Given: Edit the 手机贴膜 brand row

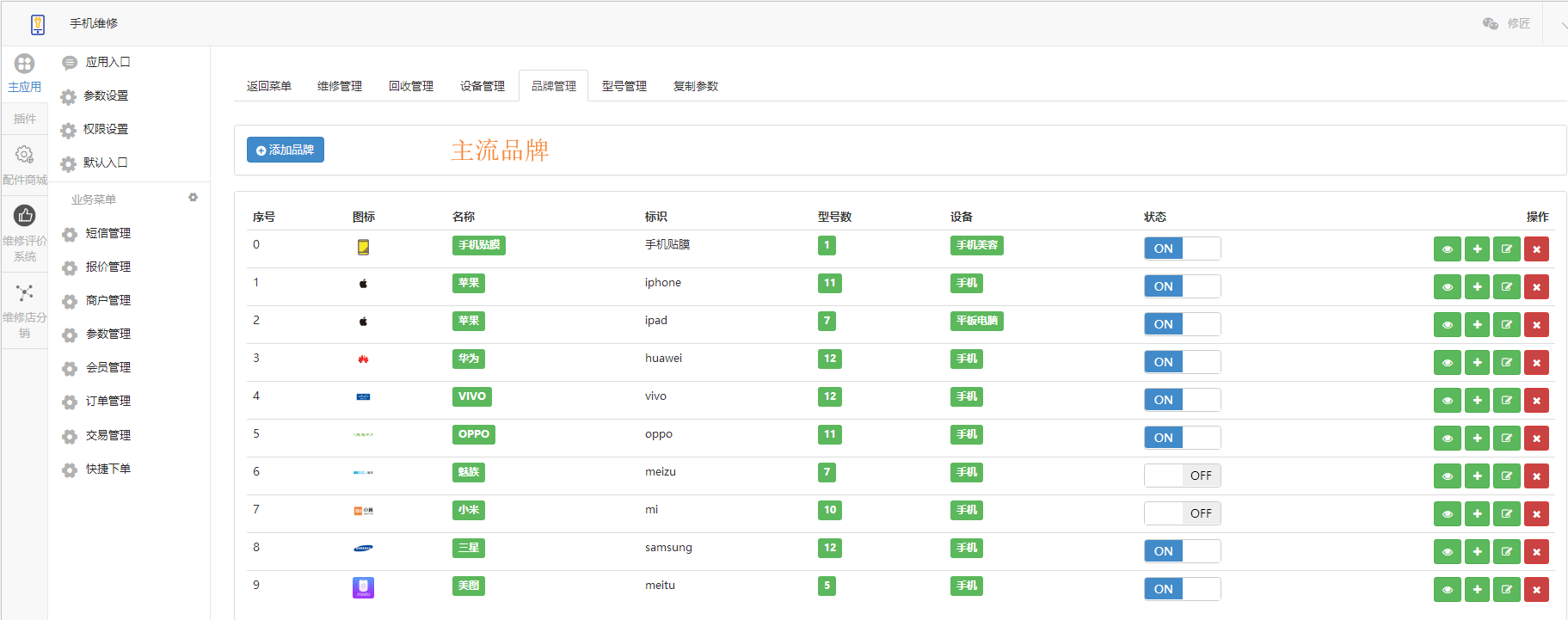Looking at the screenshot, I should 1507,249.
